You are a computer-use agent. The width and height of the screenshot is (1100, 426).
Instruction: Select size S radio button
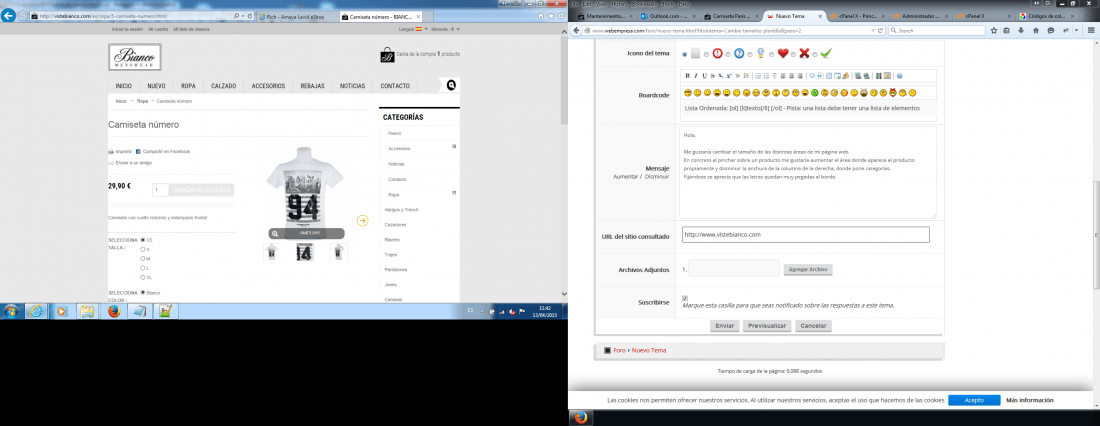coord(144,249)
